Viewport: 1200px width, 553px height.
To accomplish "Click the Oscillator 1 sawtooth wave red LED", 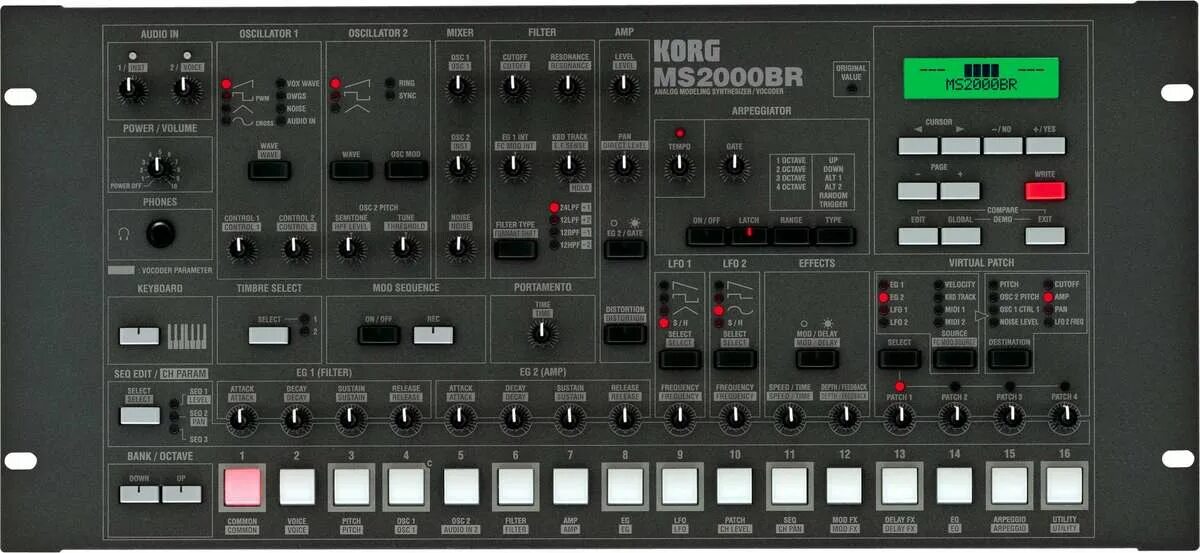I will point(226,84).
